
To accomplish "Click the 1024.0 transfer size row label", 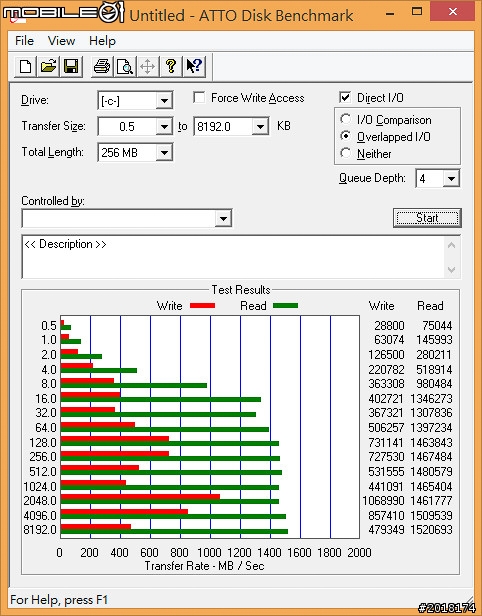I will pyautogui.click(x=40, y=487).
